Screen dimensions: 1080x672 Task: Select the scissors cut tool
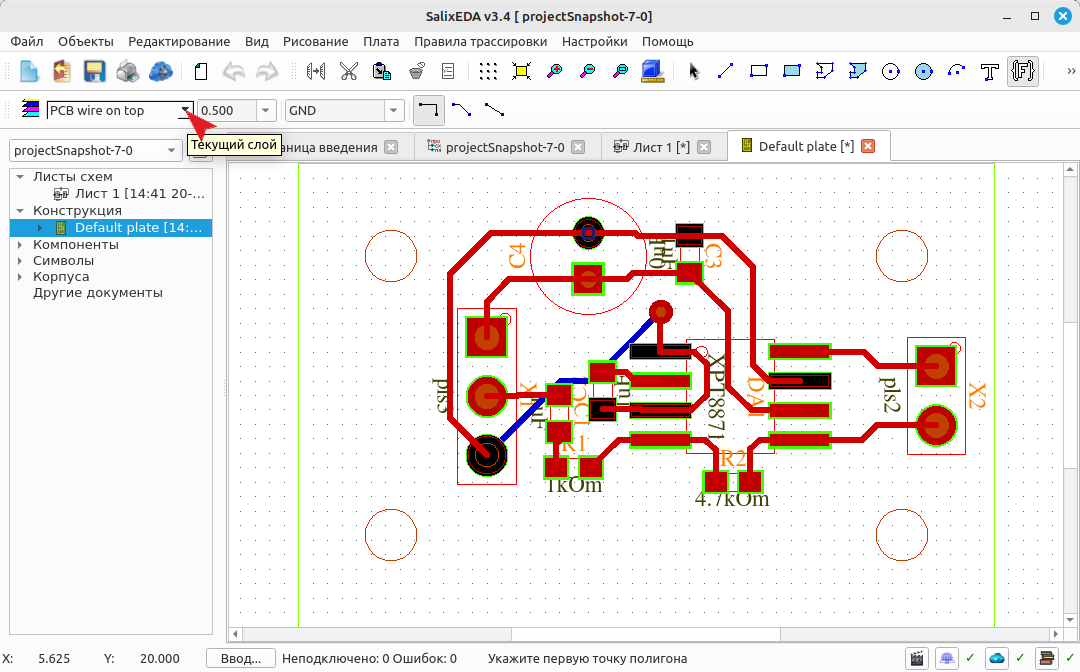[x=349, y=71]
